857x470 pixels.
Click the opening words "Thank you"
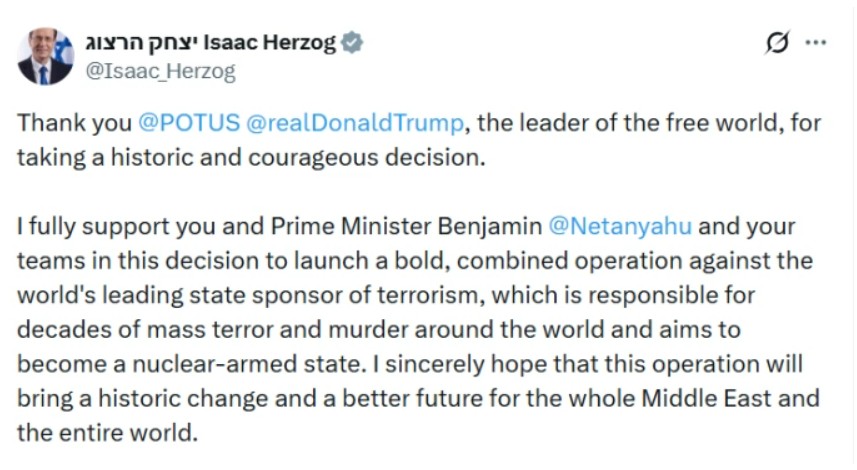pyautogui.click(x=73, y=125)
